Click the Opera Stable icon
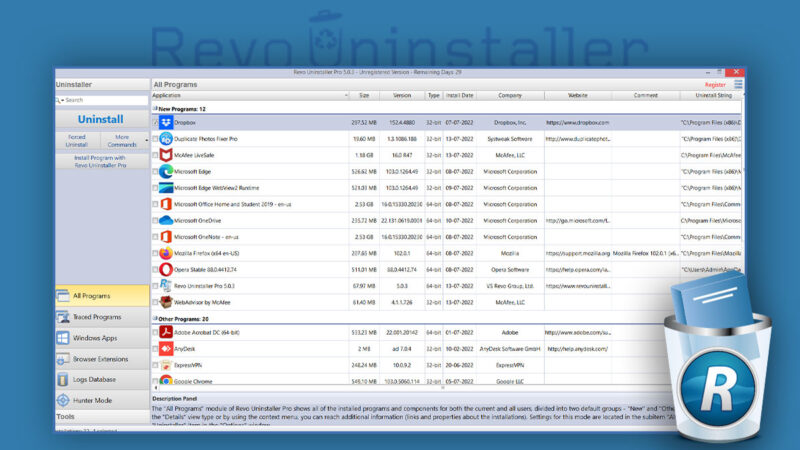Image resolution: width=800 pixels, height=450 pixels. pyautogui.click(x=166, y=269)
